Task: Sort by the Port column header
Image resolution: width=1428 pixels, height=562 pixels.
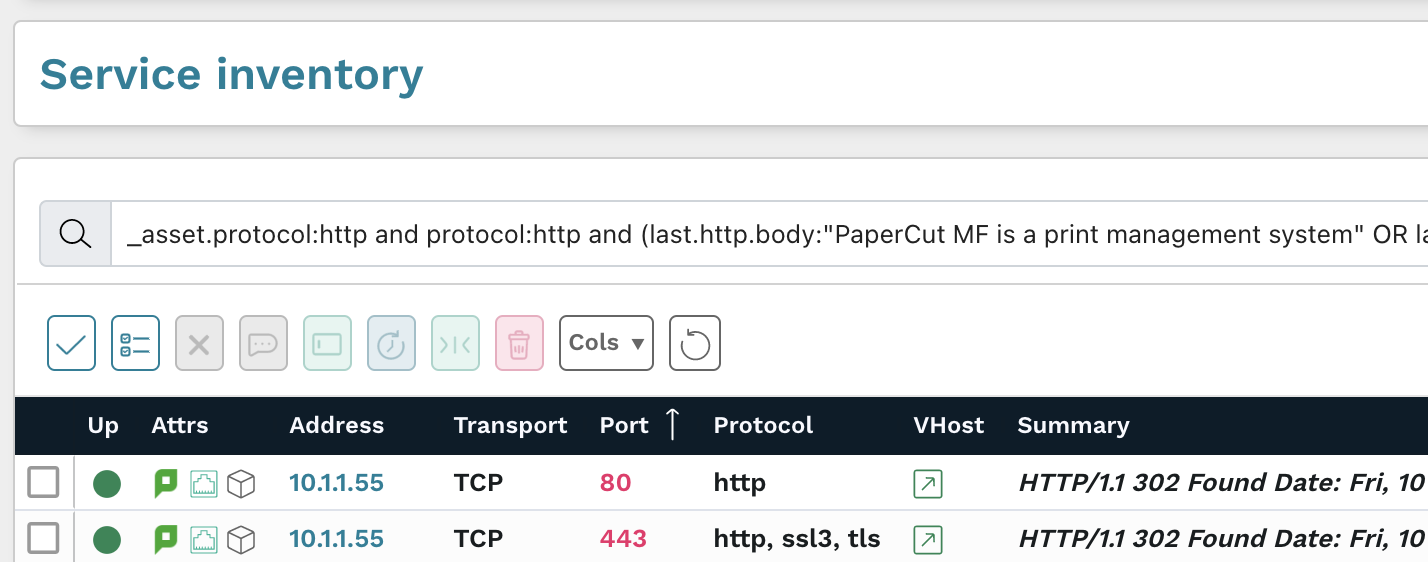Action: coord(625,425)
